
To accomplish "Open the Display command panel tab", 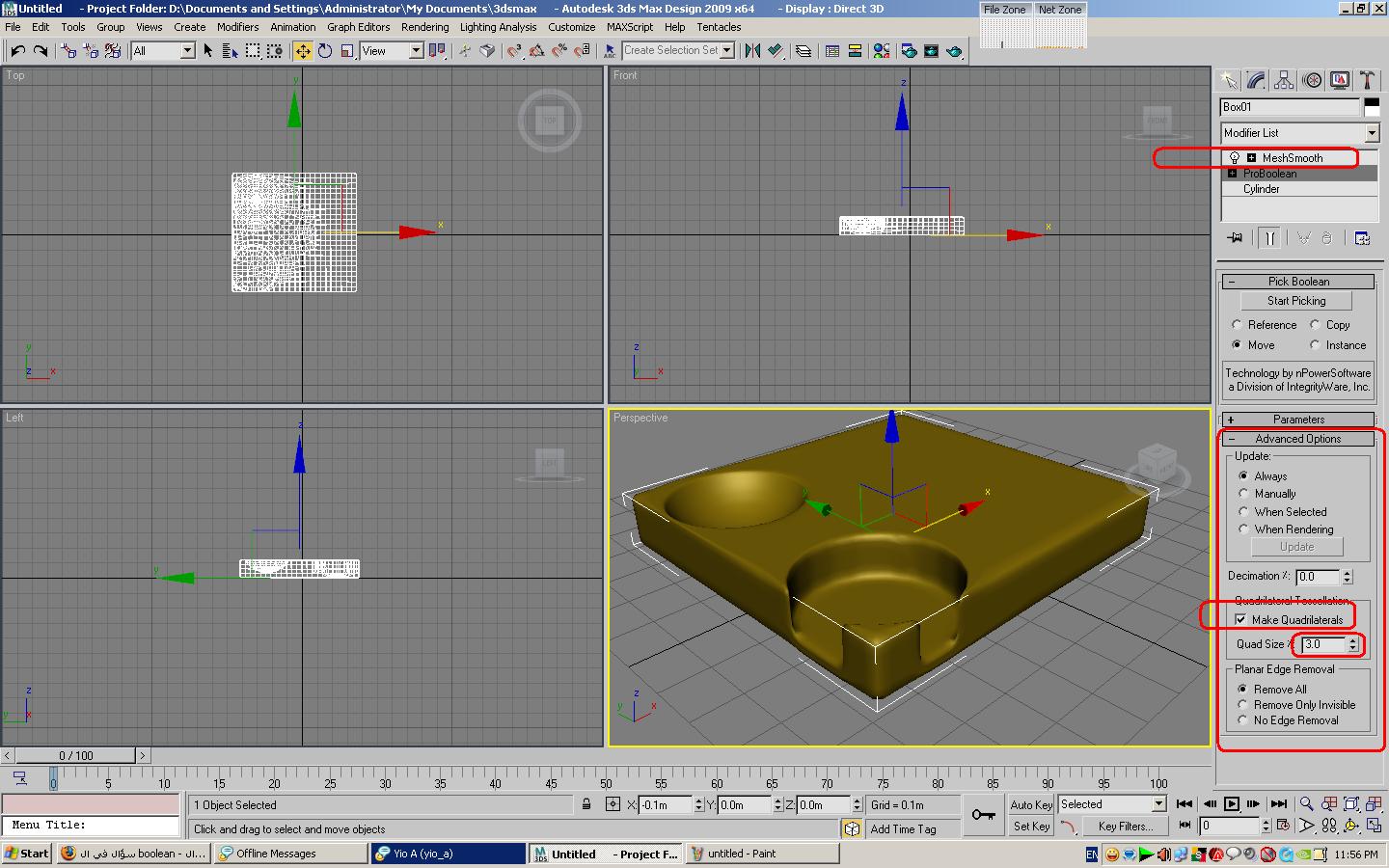I will coord(1340,80).
